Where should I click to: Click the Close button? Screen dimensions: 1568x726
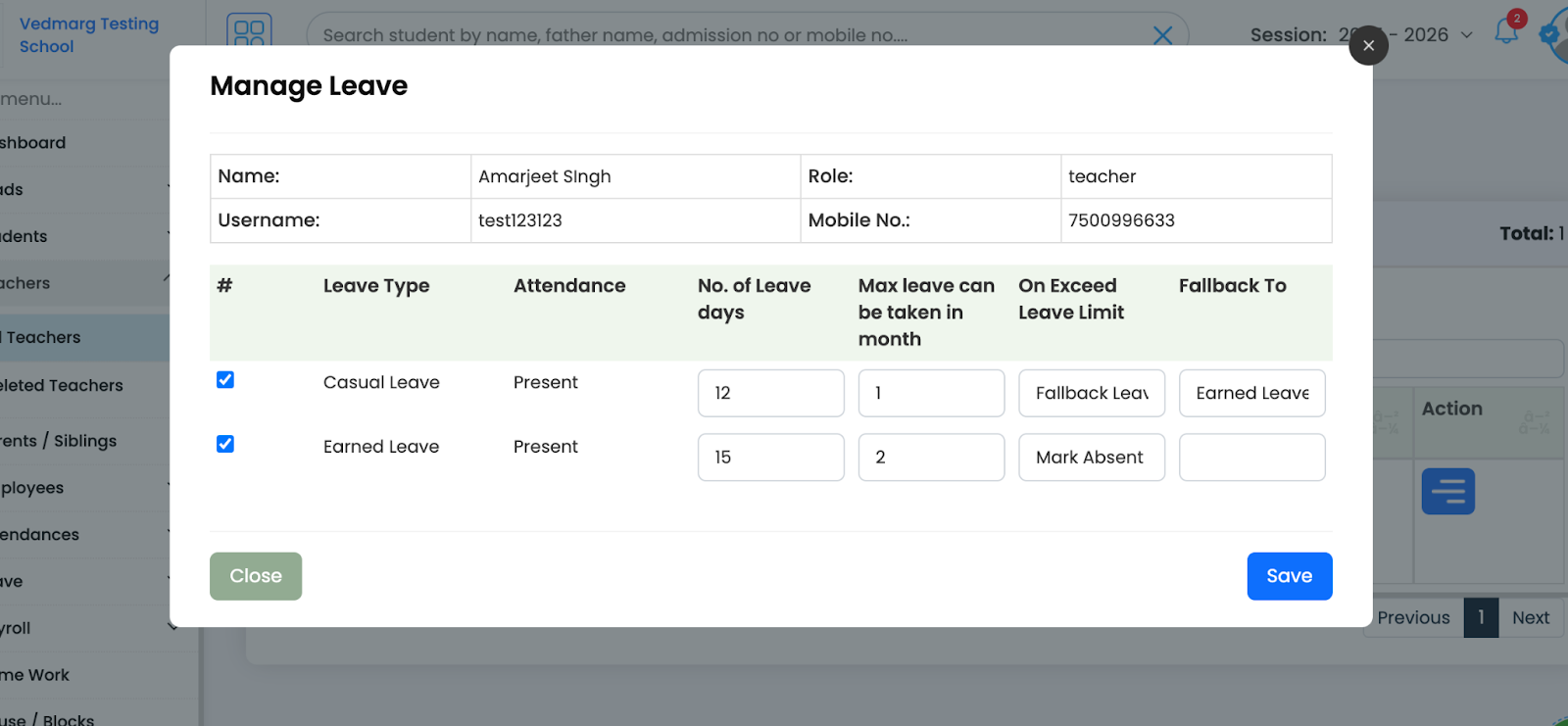point(256,576)
